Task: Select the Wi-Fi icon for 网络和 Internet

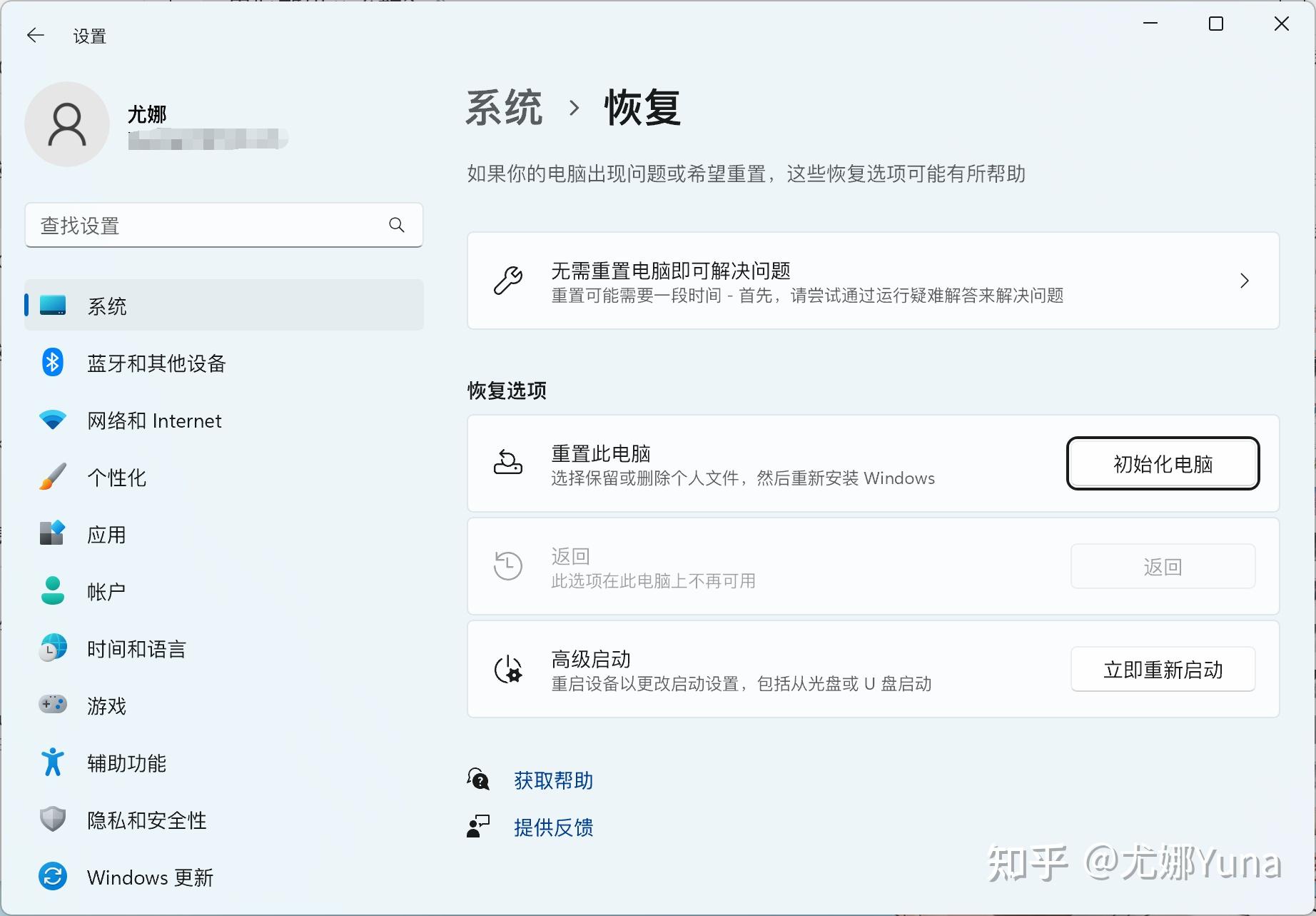Action: [x=51, y=420]
